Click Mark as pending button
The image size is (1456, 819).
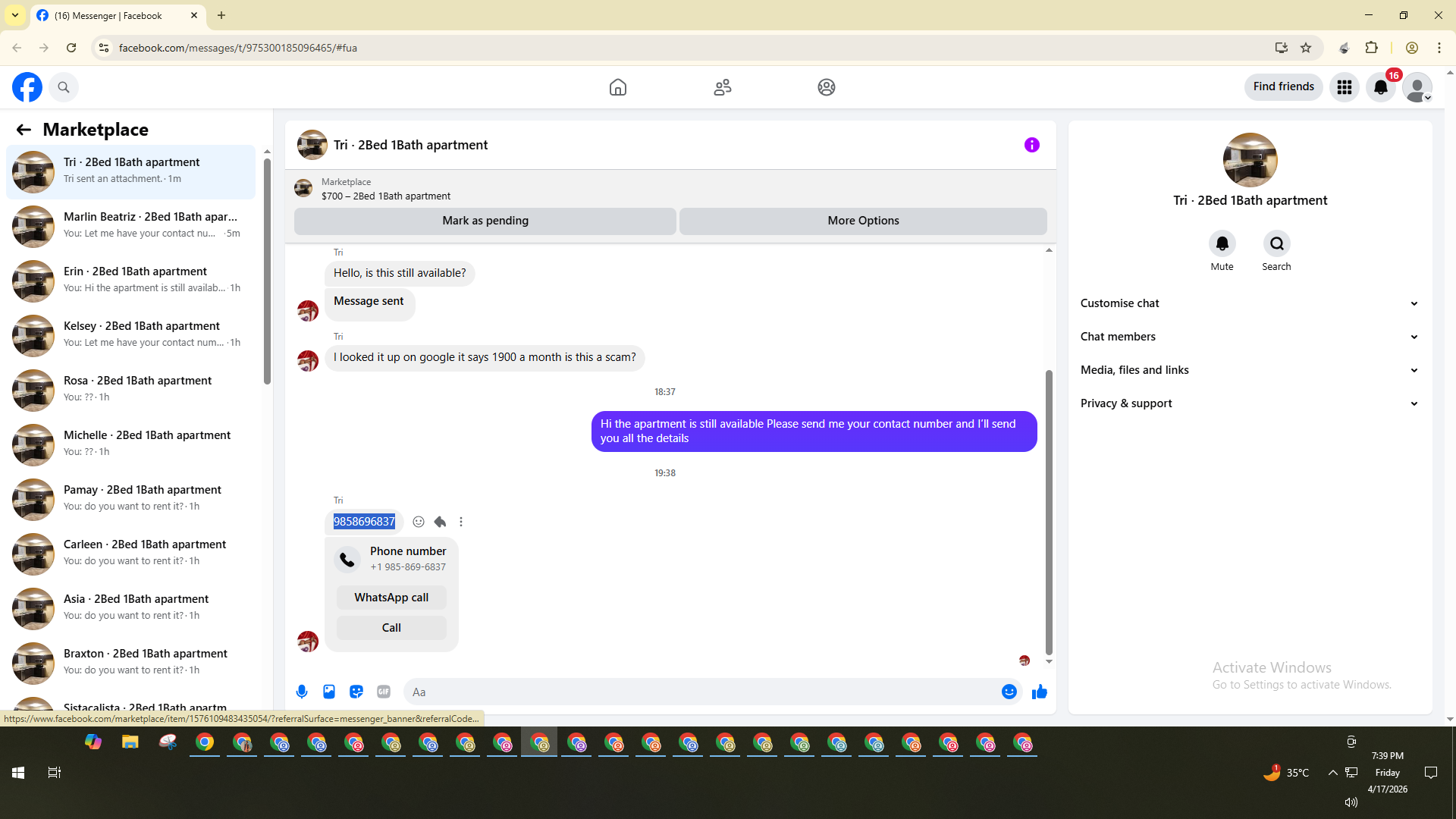[485, 221]
